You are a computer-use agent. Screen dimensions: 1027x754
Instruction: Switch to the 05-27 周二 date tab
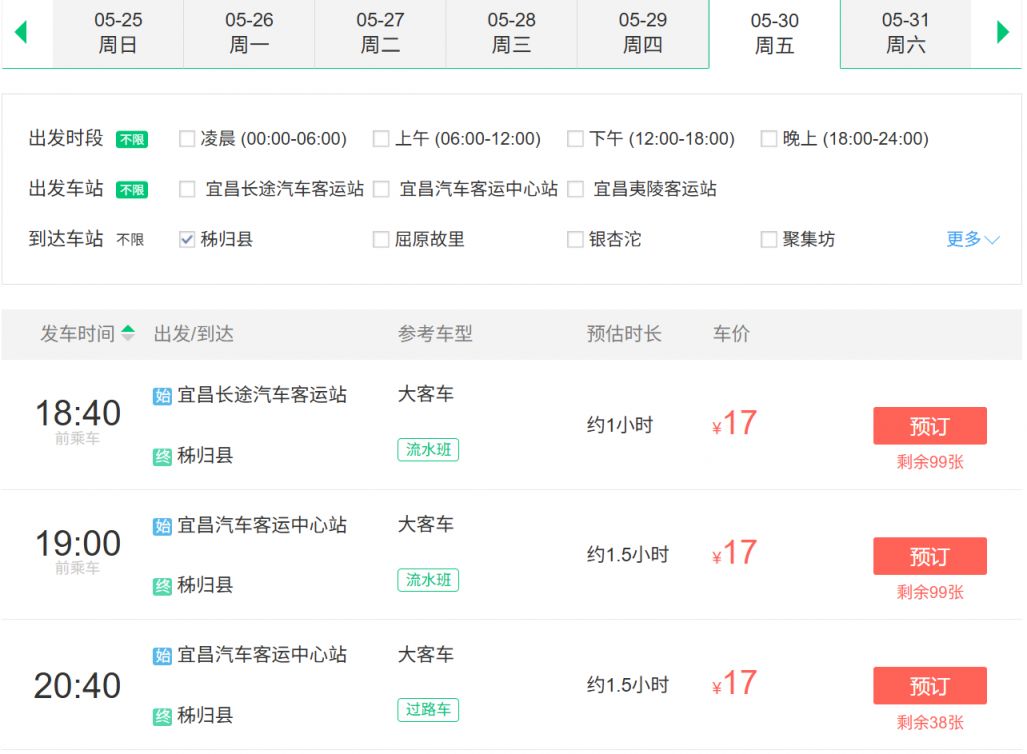pos(380,31)
